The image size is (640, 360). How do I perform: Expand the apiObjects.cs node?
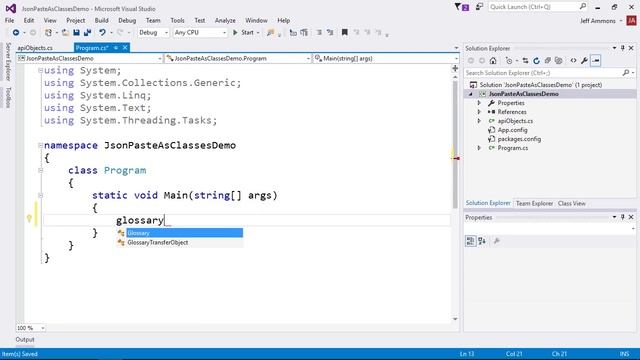(479, 121)
